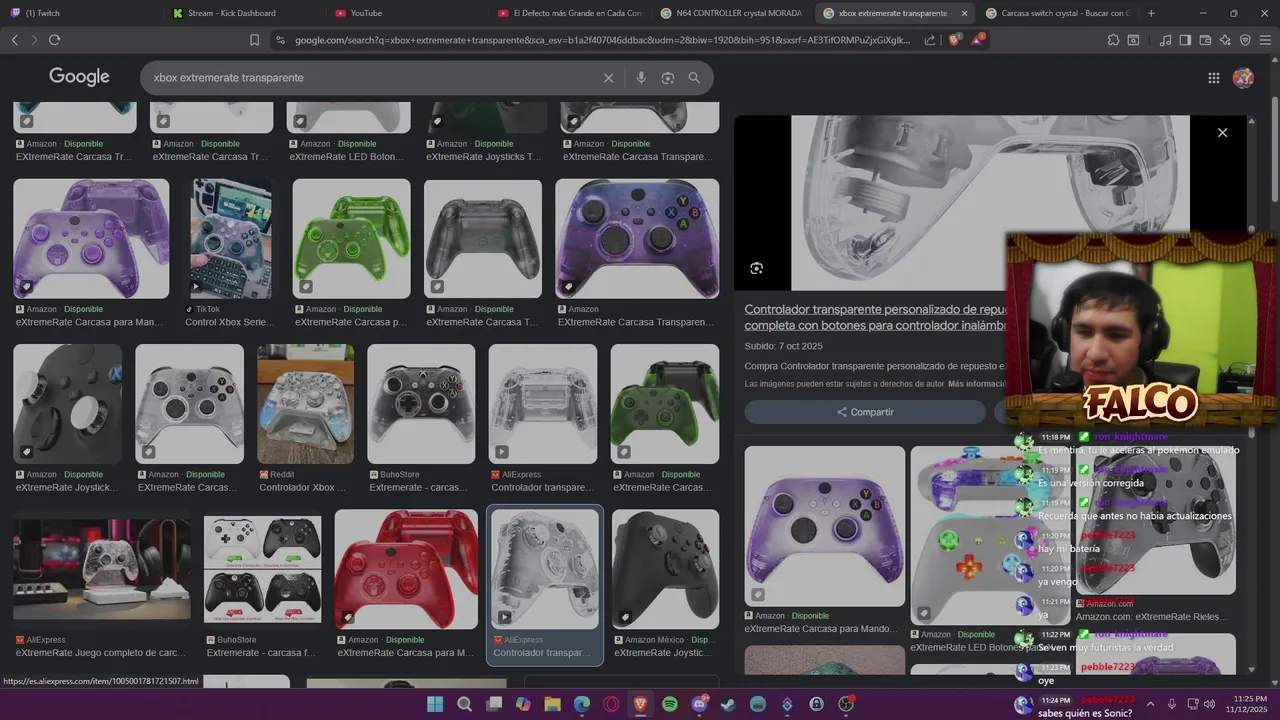
Task: Submit search with the magnifying glass icon
Action: [x=694, y=78]
